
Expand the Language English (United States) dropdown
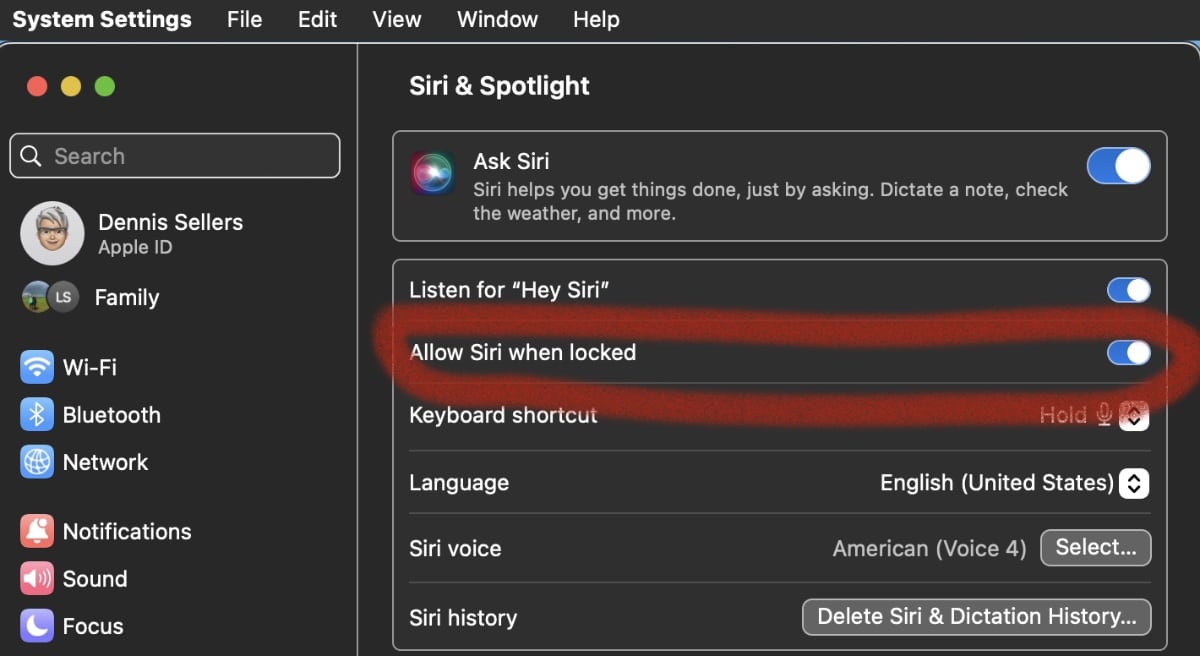point(1132,483)
